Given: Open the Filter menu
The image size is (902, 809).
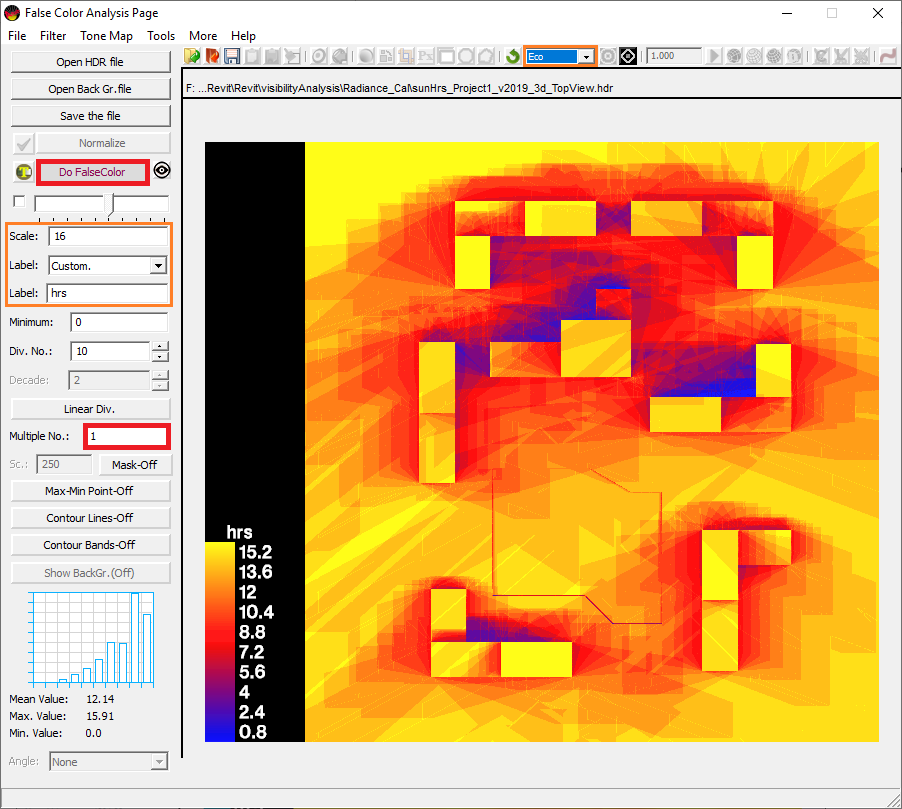Looking at the screenshot, I should pos(53,36).
